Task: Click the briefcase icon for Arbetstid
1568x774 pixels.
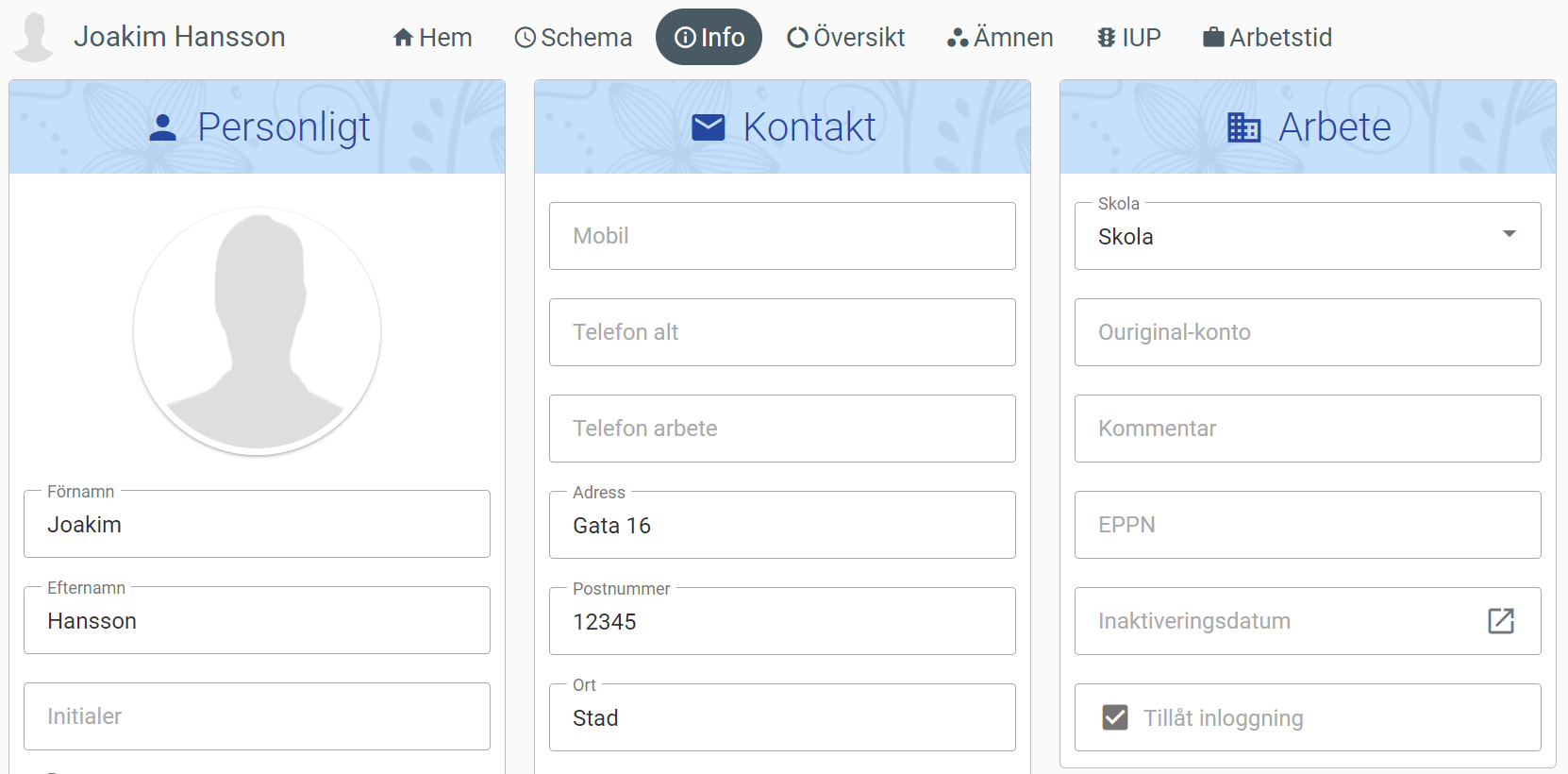Action: pos(1214,38)
